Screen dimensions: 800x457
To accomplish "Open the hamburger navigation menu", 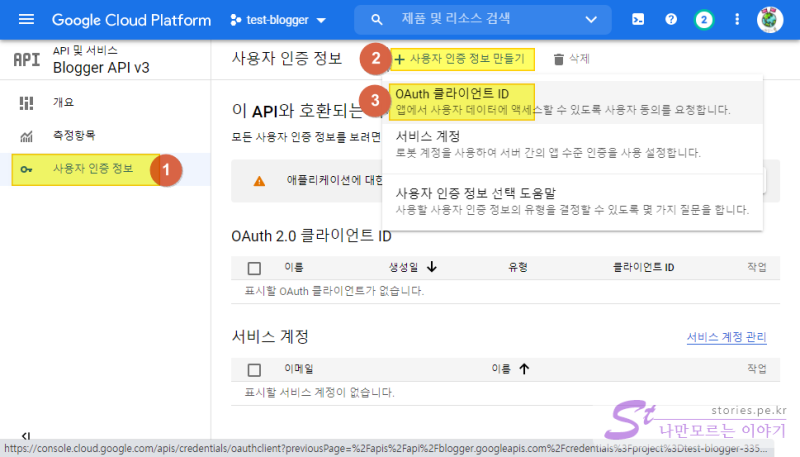I will click(26, 19).
